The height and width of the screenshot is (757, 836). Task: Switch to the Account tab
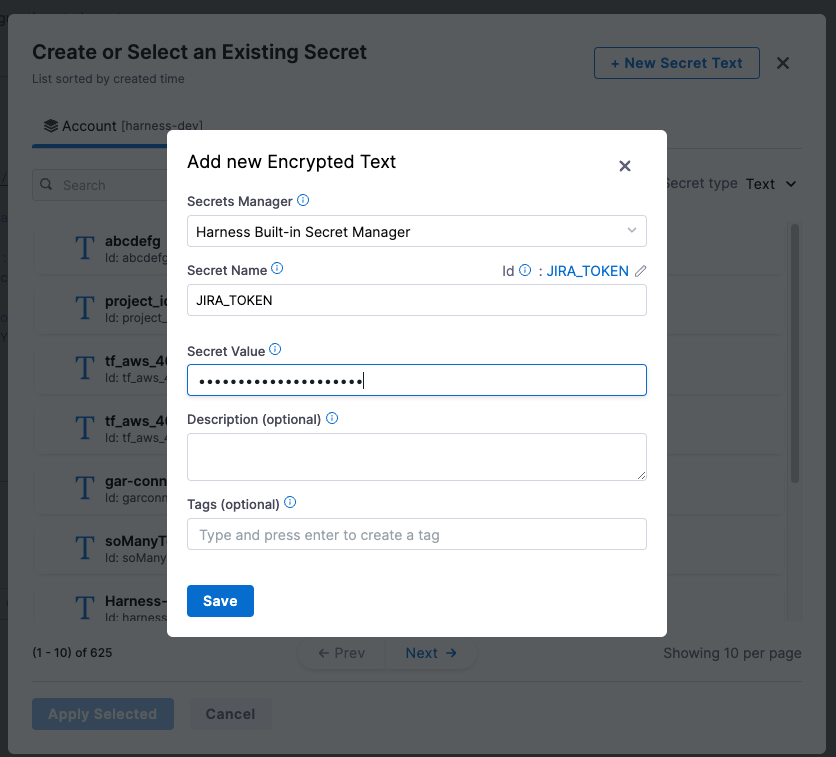coord(123,126)
